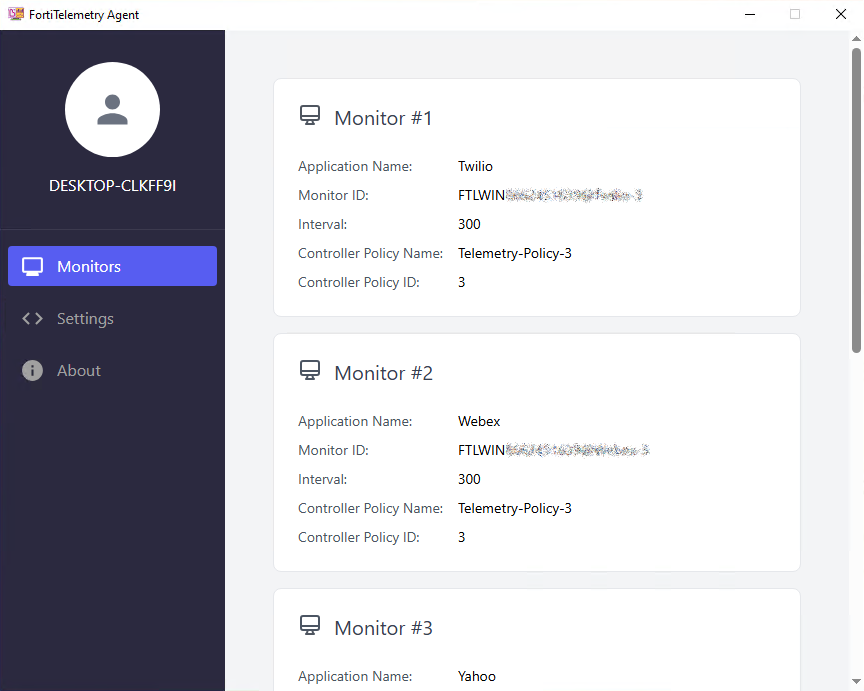Click the Yahoo application entry under Monitor #3

click(x=477, y=676)
